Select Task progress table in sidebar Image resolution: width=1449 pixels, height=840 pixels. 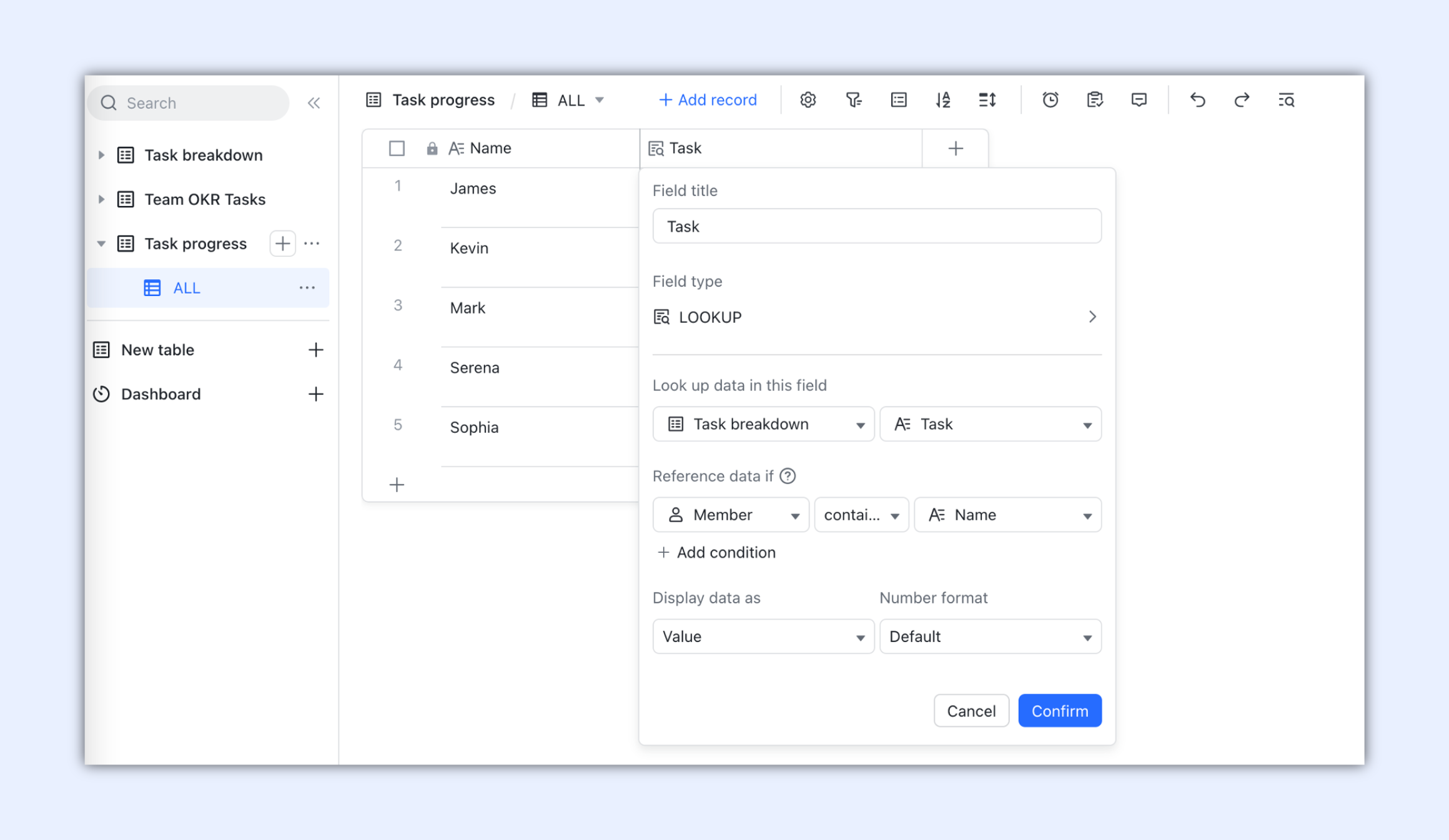coord(195,244)
